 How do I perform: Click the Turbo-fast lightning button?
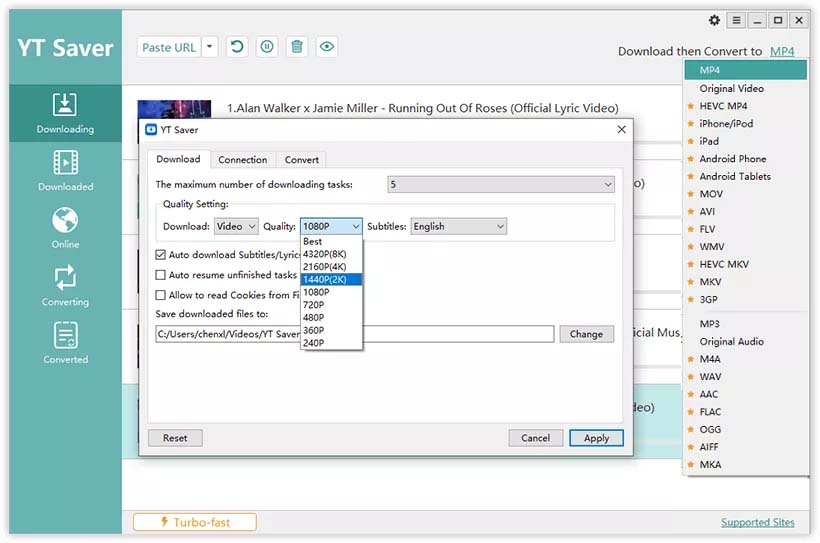[x=195, y=522]
